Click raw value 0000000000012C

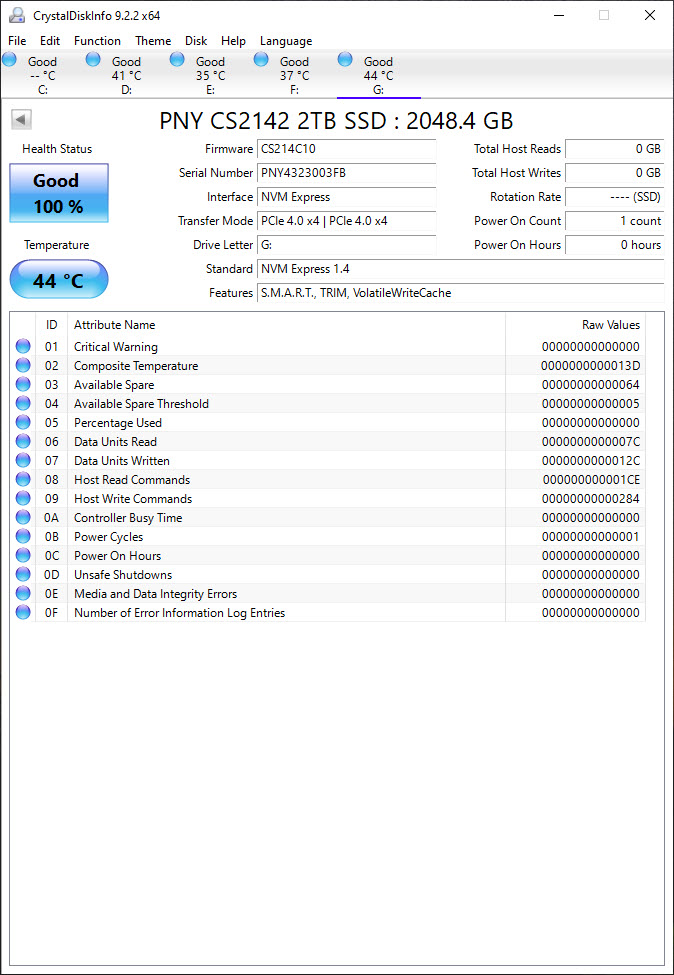[590, 461]
